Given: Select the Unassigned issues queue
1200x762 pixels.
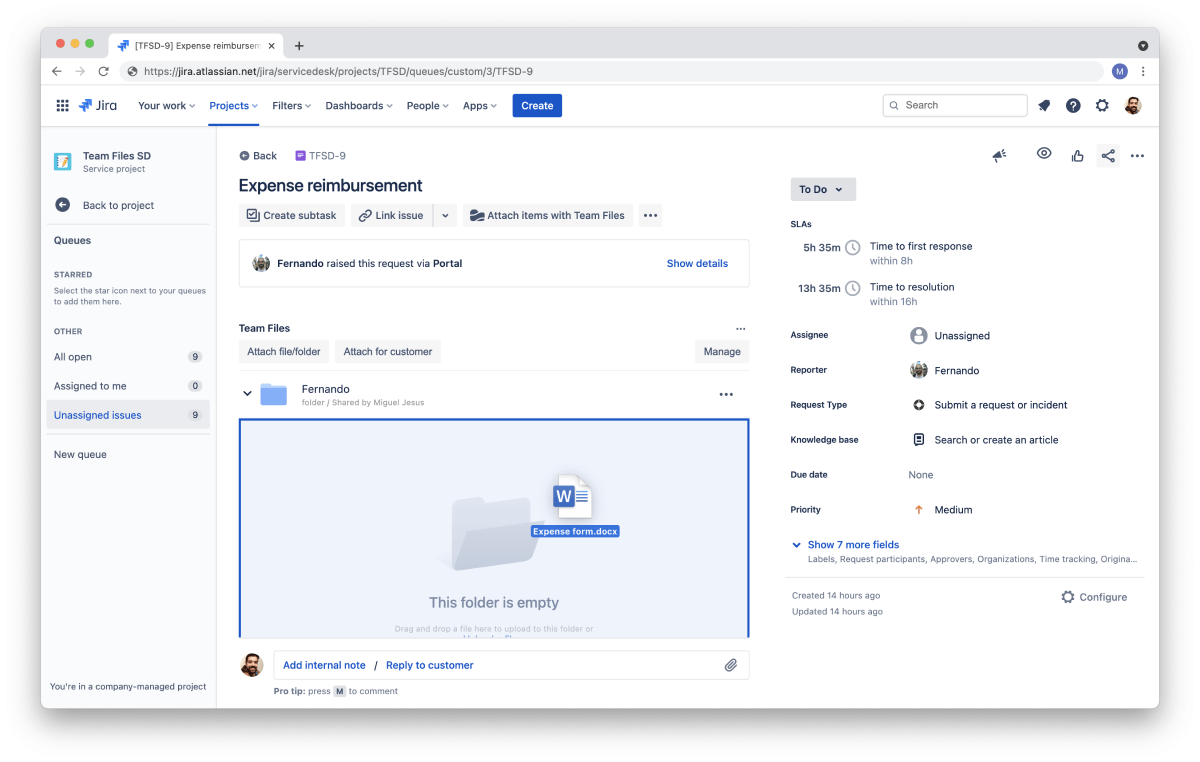Looking at the screenshot, I should 128,415.
